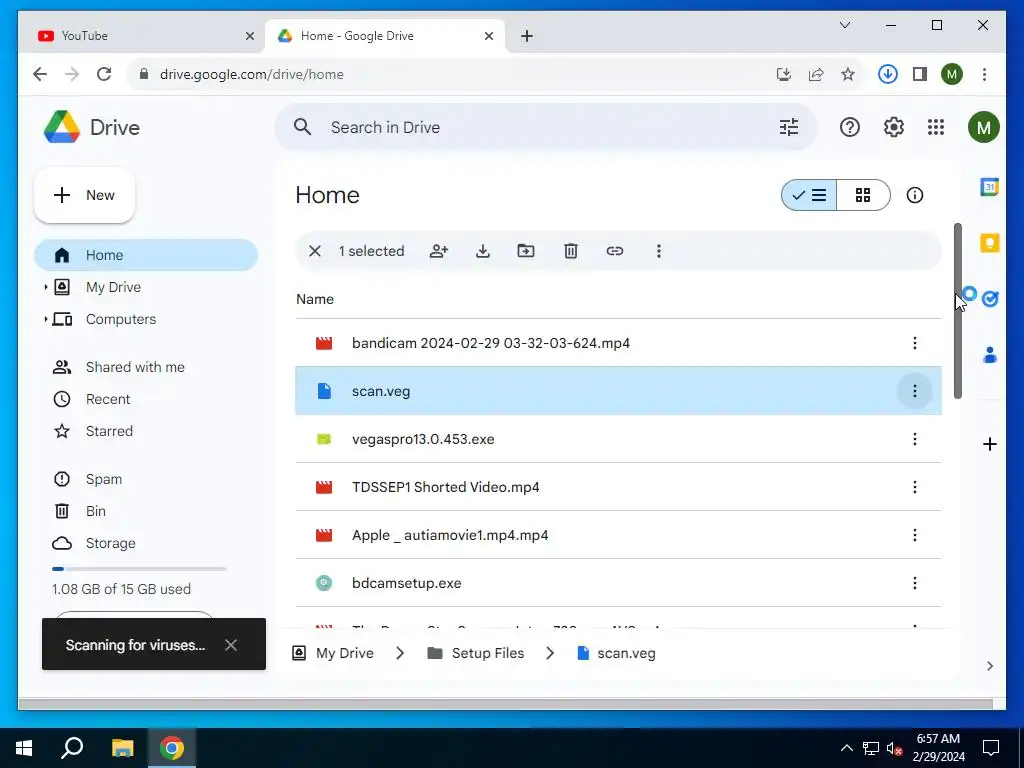Click the Search in Drive field
Viewport: 1024px width, 768px height.
545,127
